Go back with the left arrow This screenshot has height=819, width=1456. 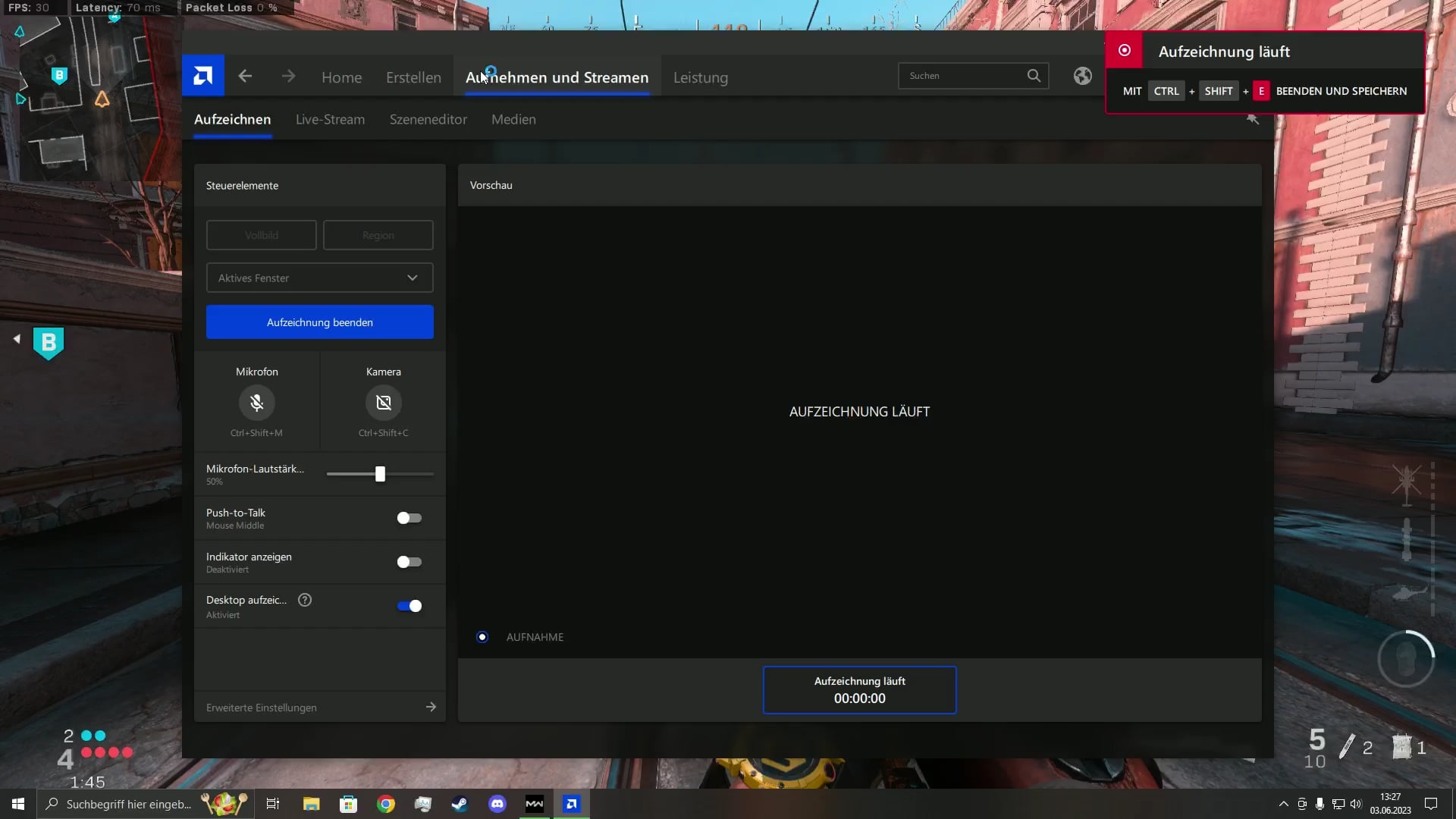[245, 76]
